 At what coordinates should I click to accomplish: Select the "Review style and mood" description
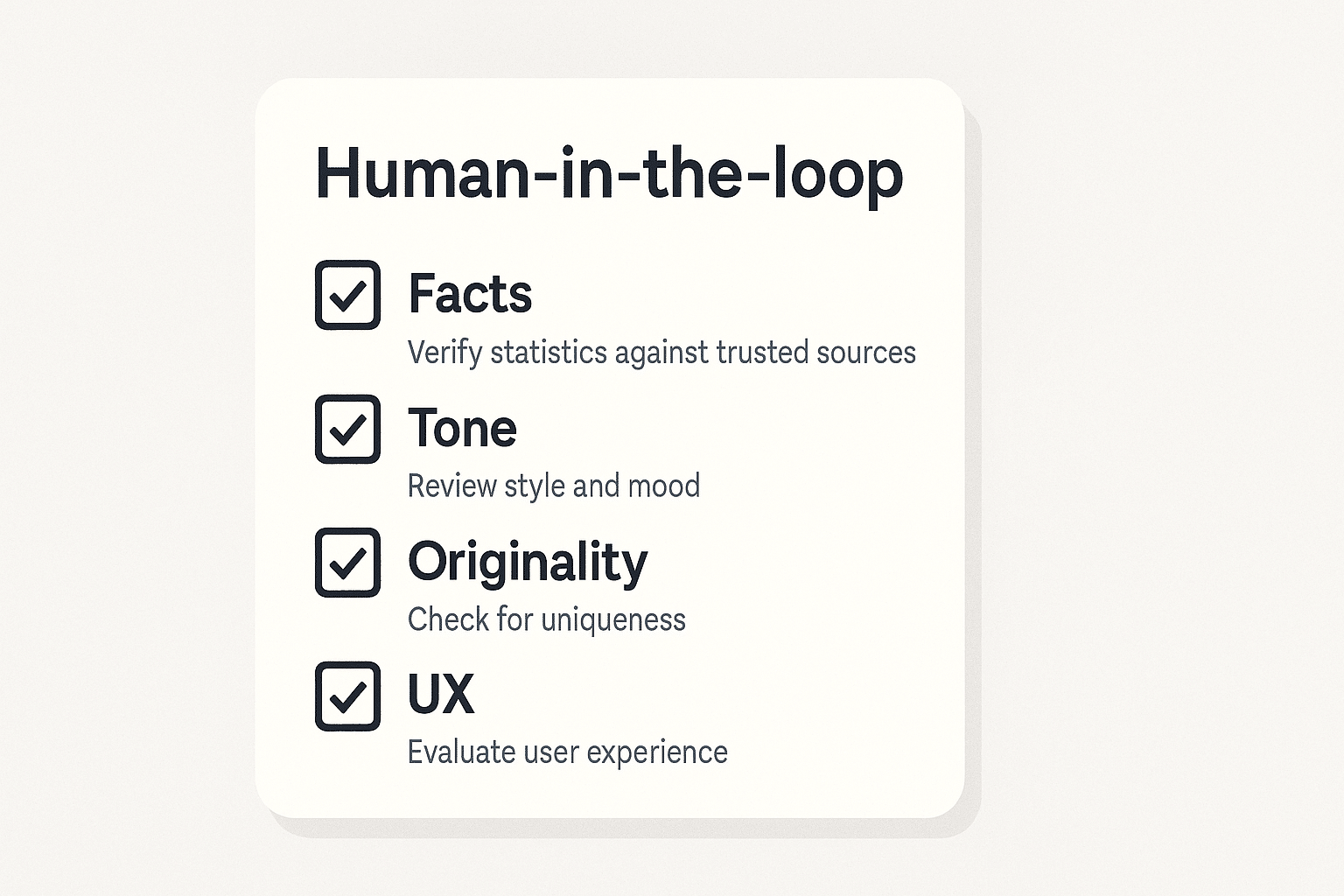tap(554, 486)
